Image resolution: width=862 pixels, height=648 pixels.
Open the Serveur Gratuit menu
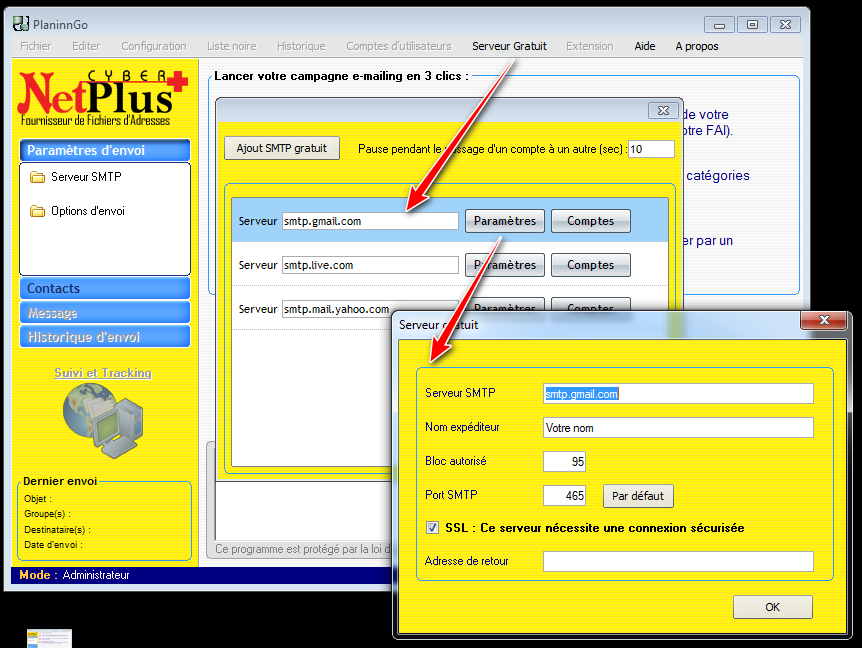click(x=509, y=46)
